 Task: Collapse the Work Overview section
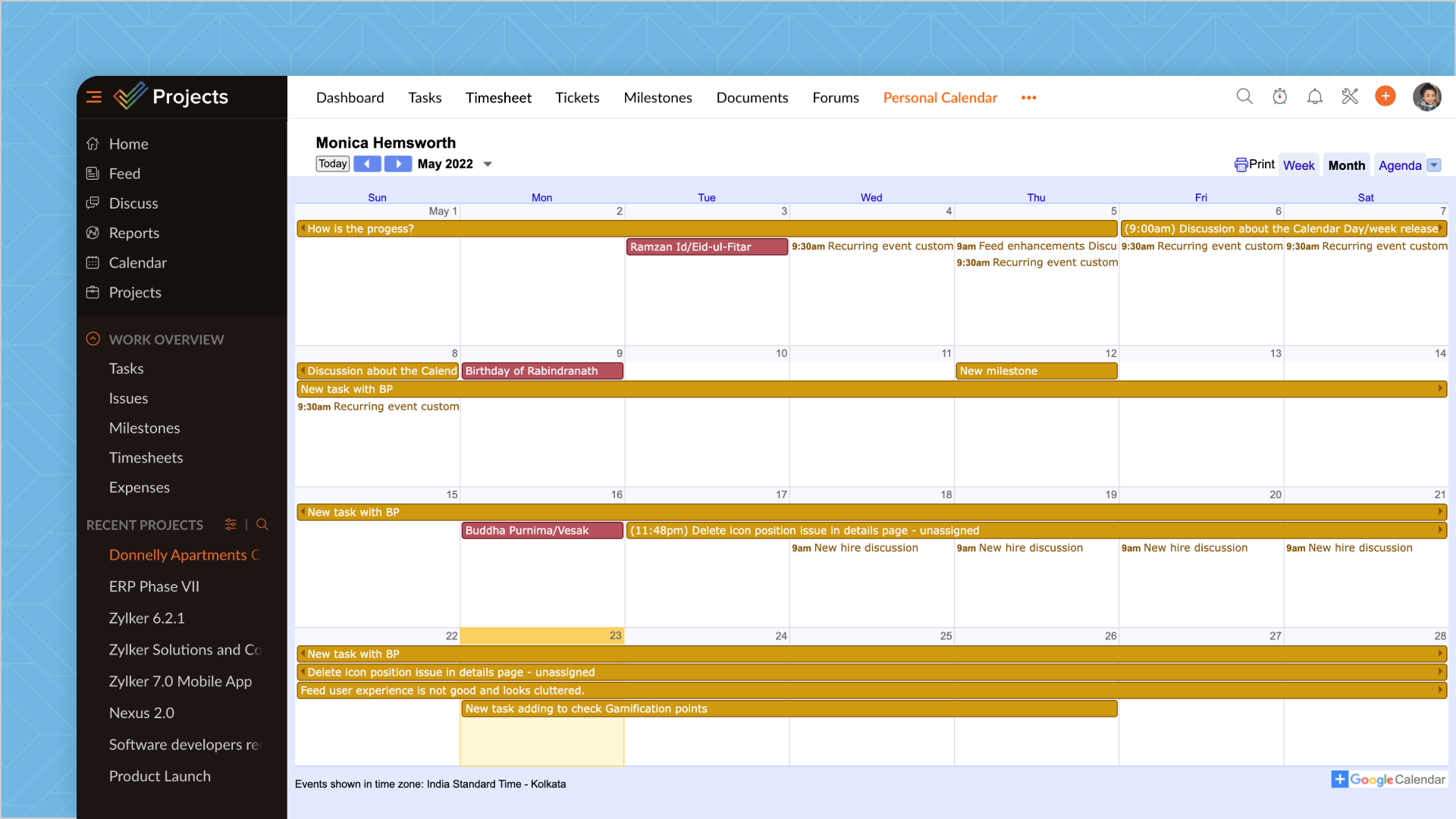pyautogui.click(x=93, y=339)
